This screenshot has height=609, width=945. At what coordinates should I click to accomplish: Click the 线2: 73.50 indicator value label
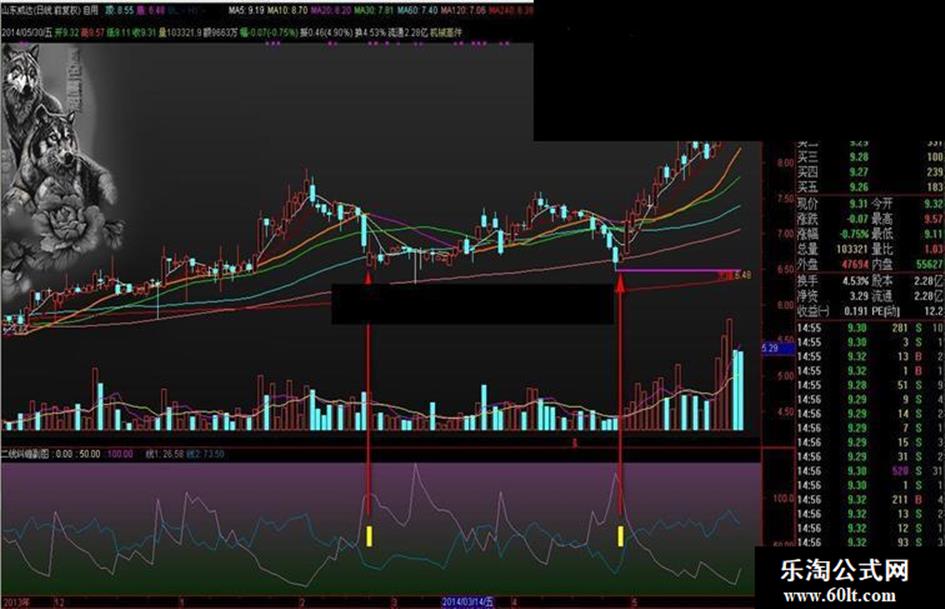click(x=206, y=454)
